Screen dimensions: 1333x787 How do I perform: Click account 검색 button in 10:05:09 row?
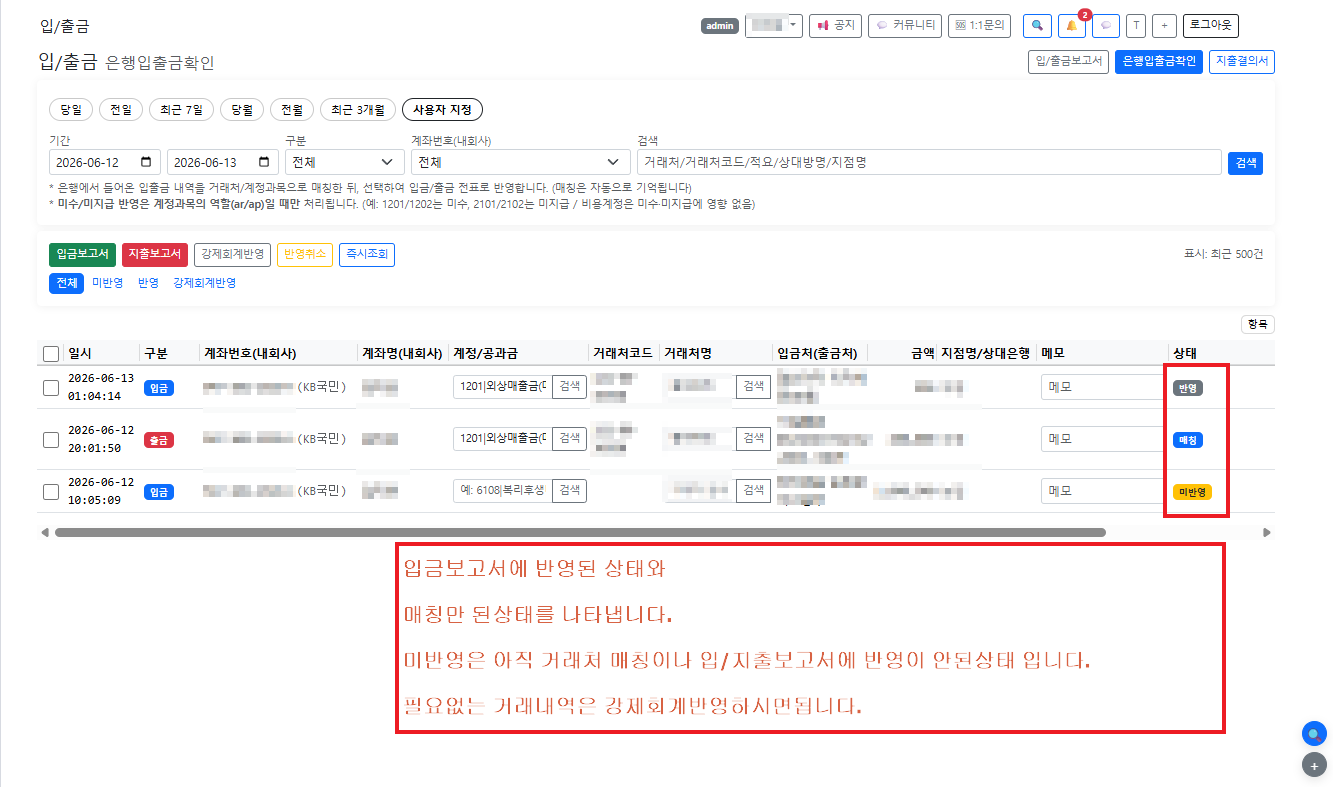[569, 490]
